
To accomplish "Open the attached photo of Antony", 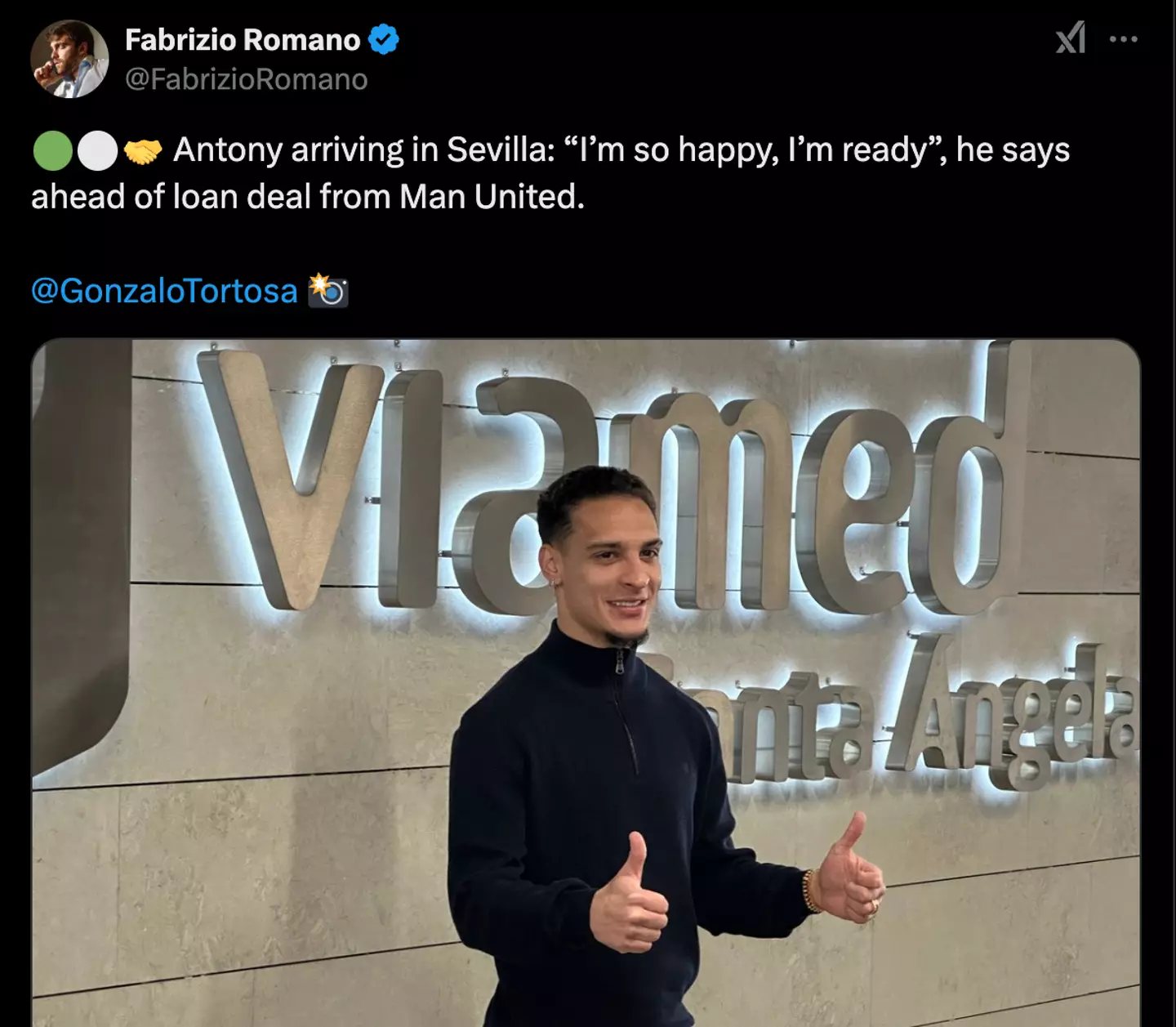I will pos(586,683).
